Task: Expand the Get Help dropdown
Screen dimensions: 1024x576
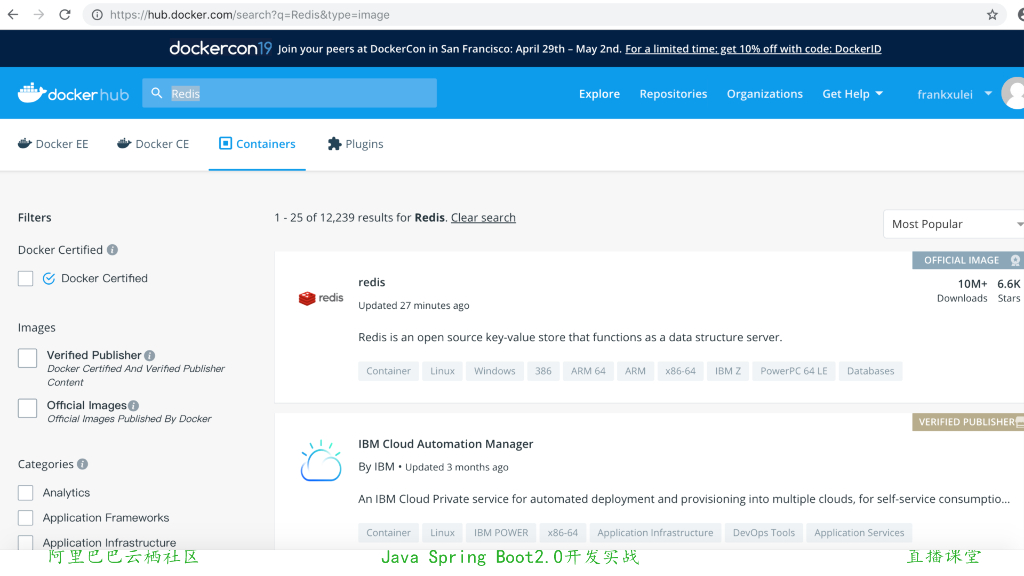Action: click(x=852, y=93)
